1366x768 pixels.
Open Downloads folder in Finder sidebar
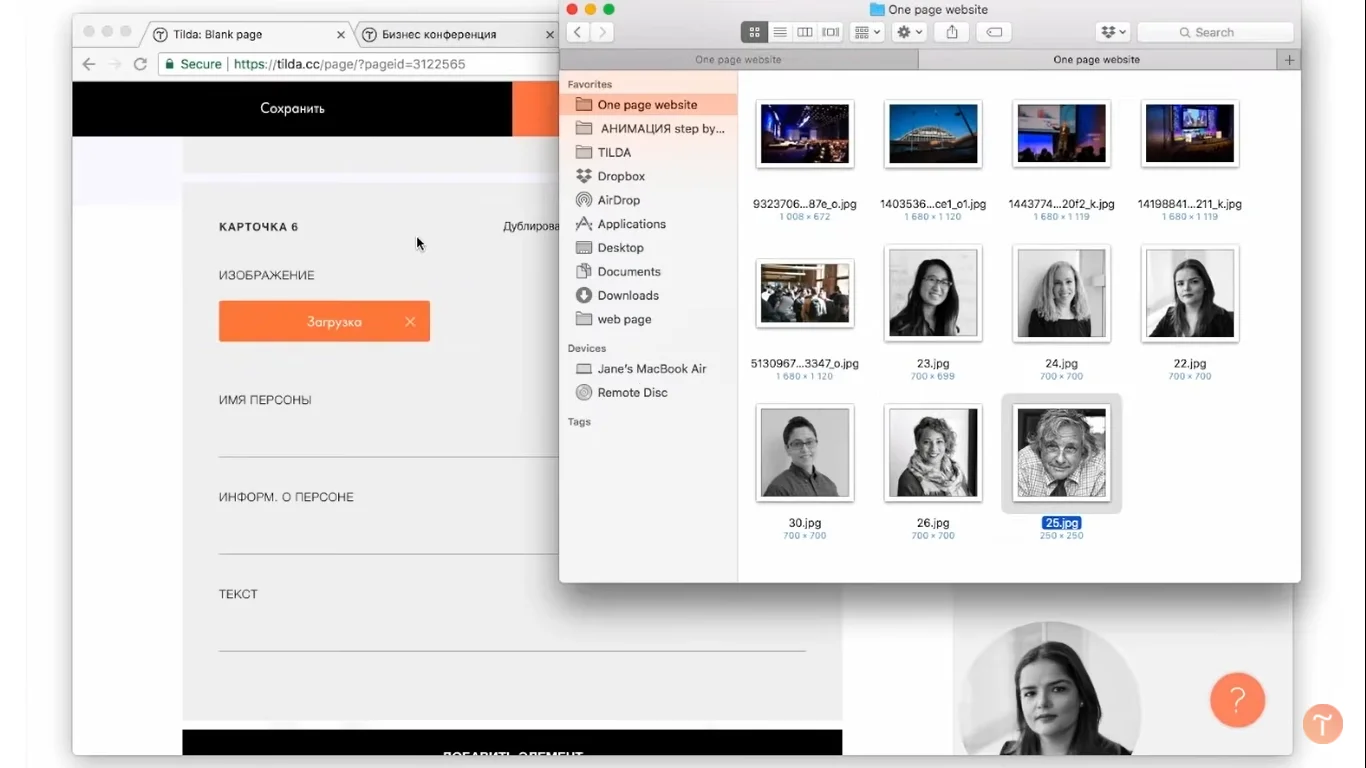point(628,295)
